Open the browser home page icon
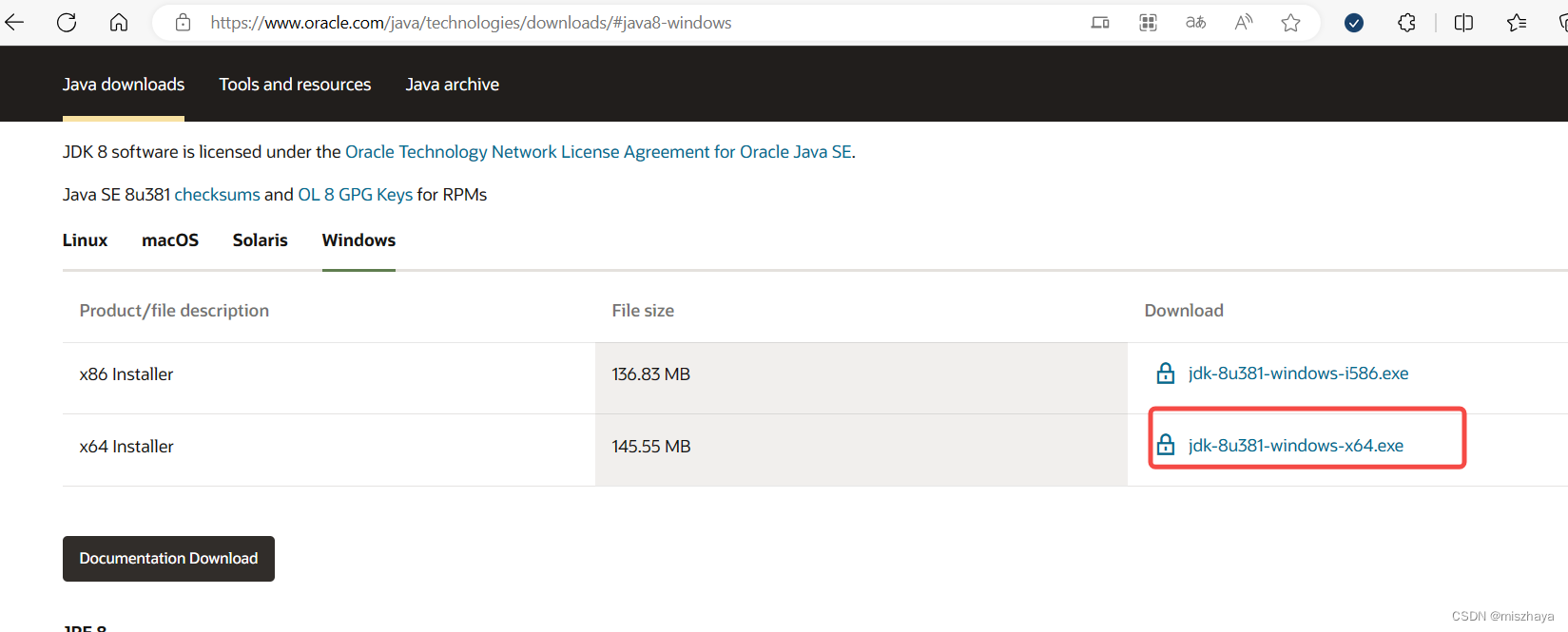This screenshot has width=1568, height=632. point(119,22)
